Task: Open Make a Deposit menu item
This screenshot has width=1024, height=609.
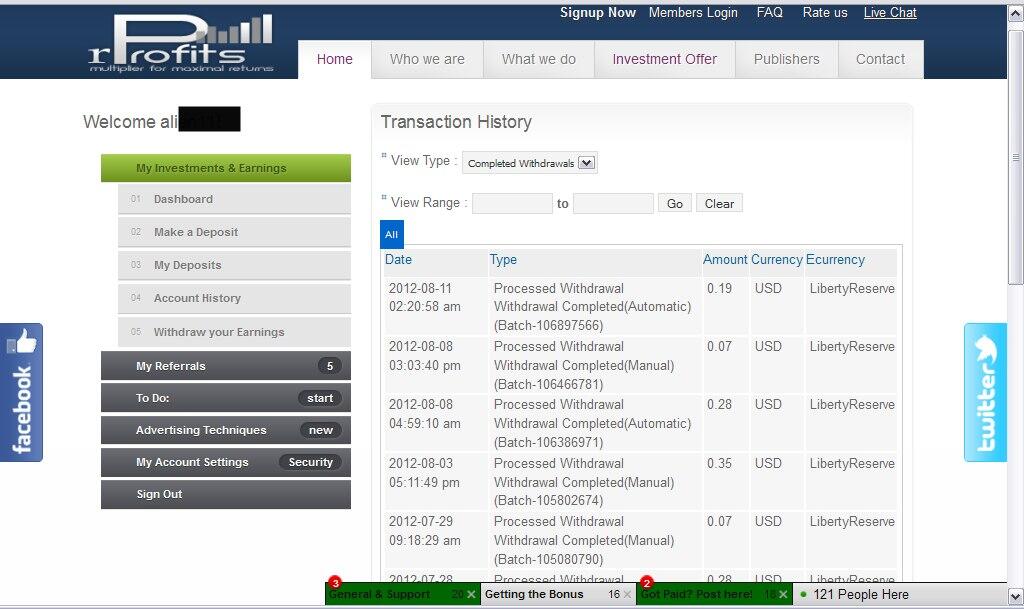Action: tap(234, 232)
